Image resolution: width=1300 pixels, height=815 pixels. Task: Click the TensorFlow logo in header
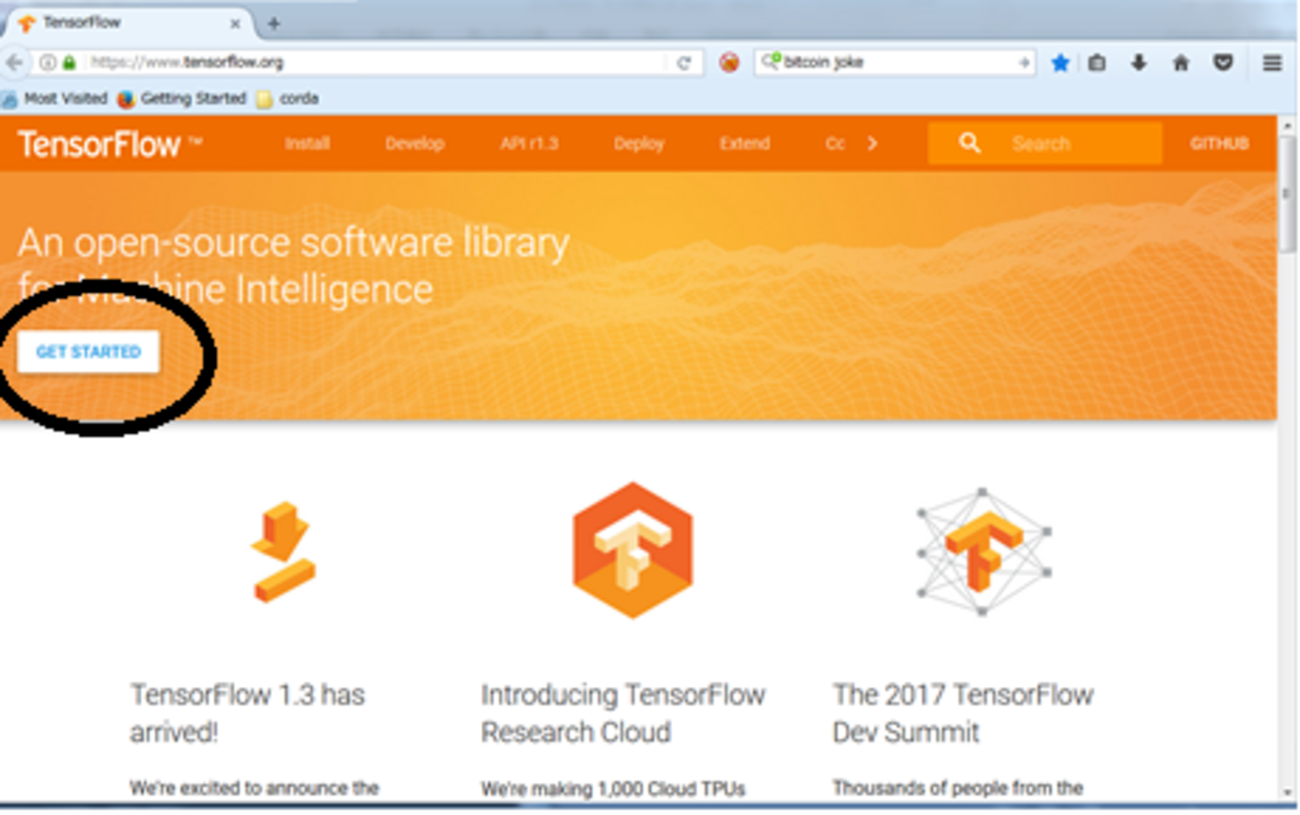click(110, 144)
